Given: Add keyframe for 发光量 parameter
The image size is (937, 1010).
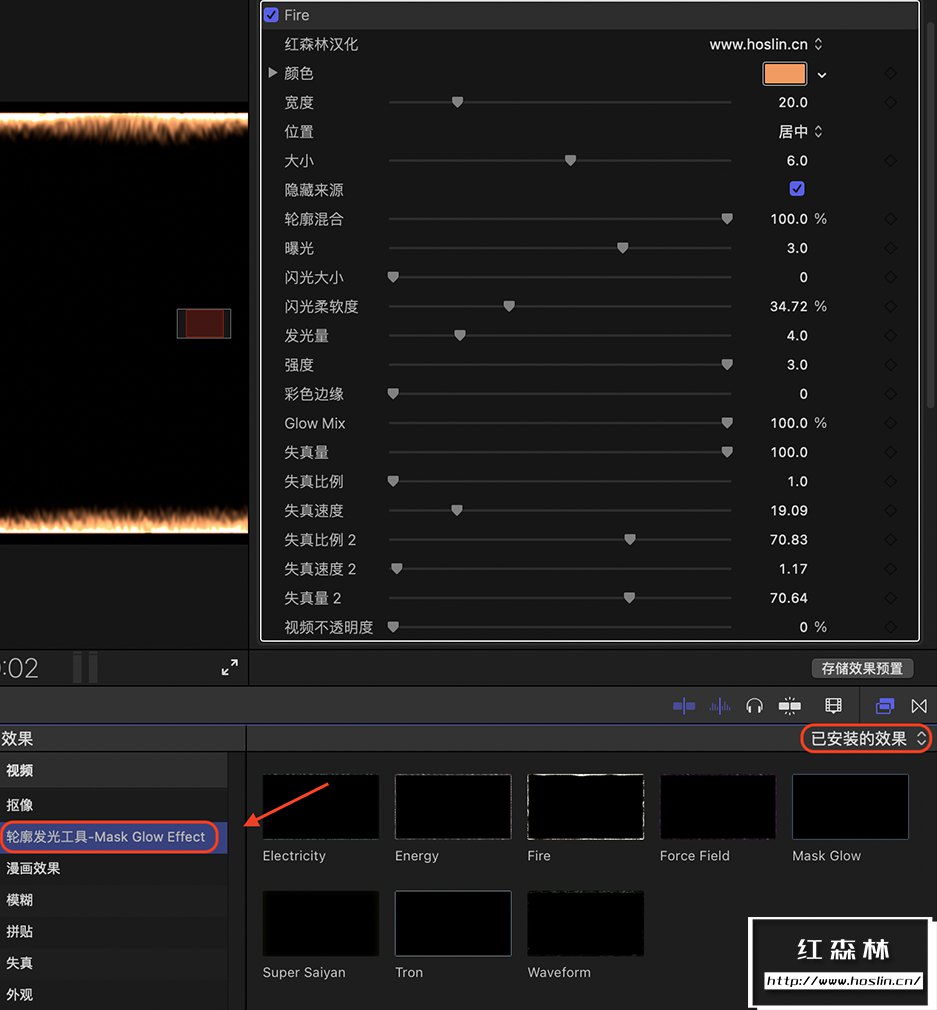Looking at the screenshot, I should coord(891,336).
